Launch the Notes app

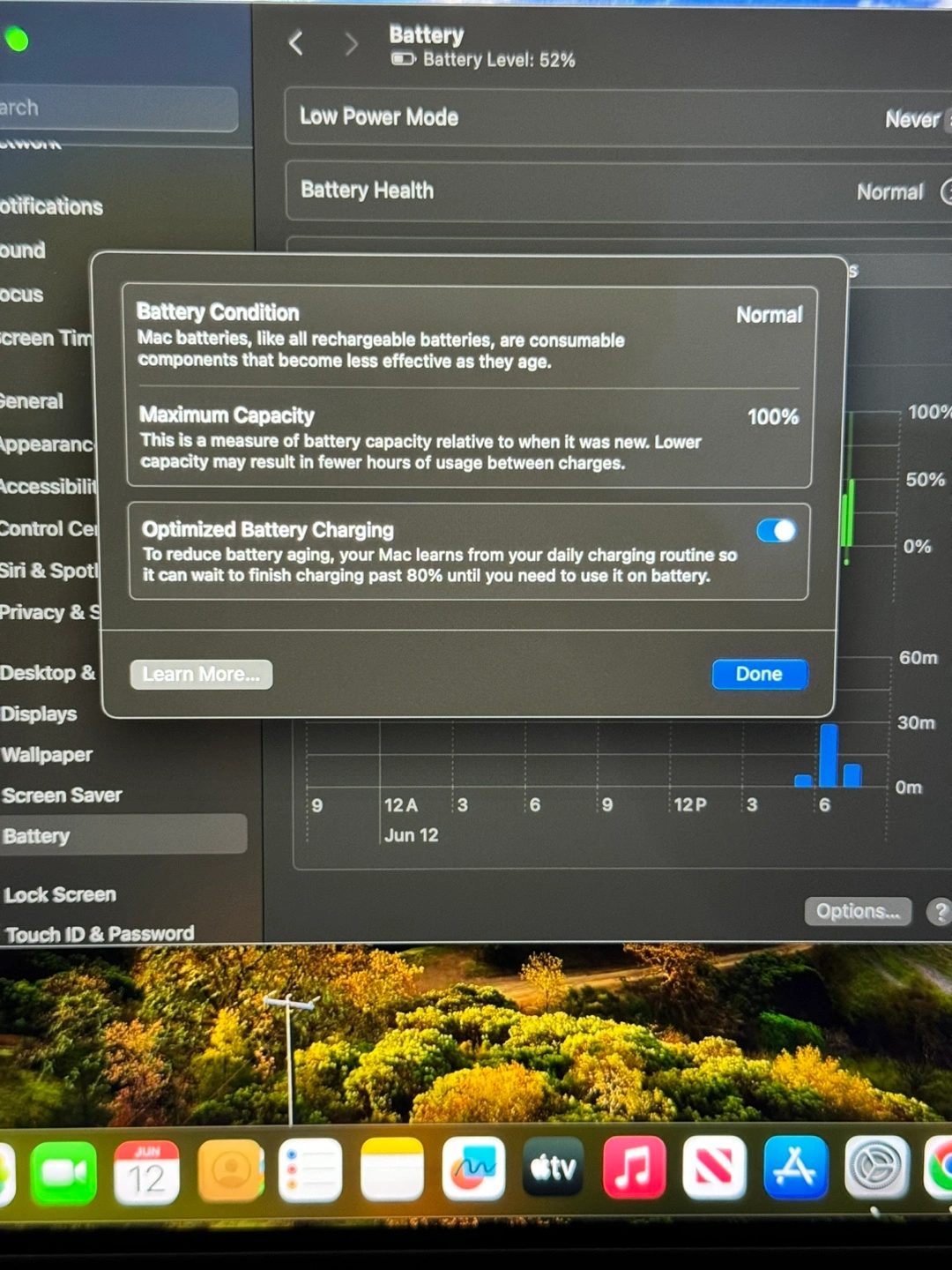click(392, 1169)
